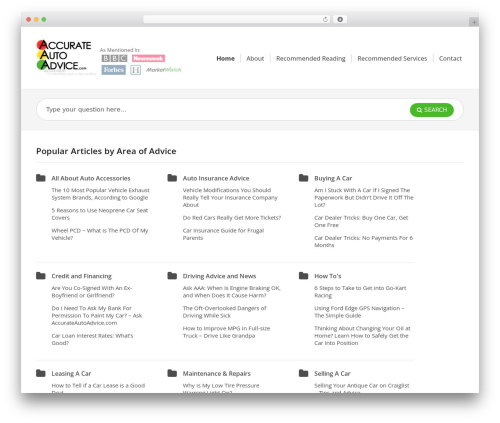Image resolution: width=500 pixels, height=423 pixels.
Task: Click the folder icon beside Selling A Car
Action: click(303, 373)
